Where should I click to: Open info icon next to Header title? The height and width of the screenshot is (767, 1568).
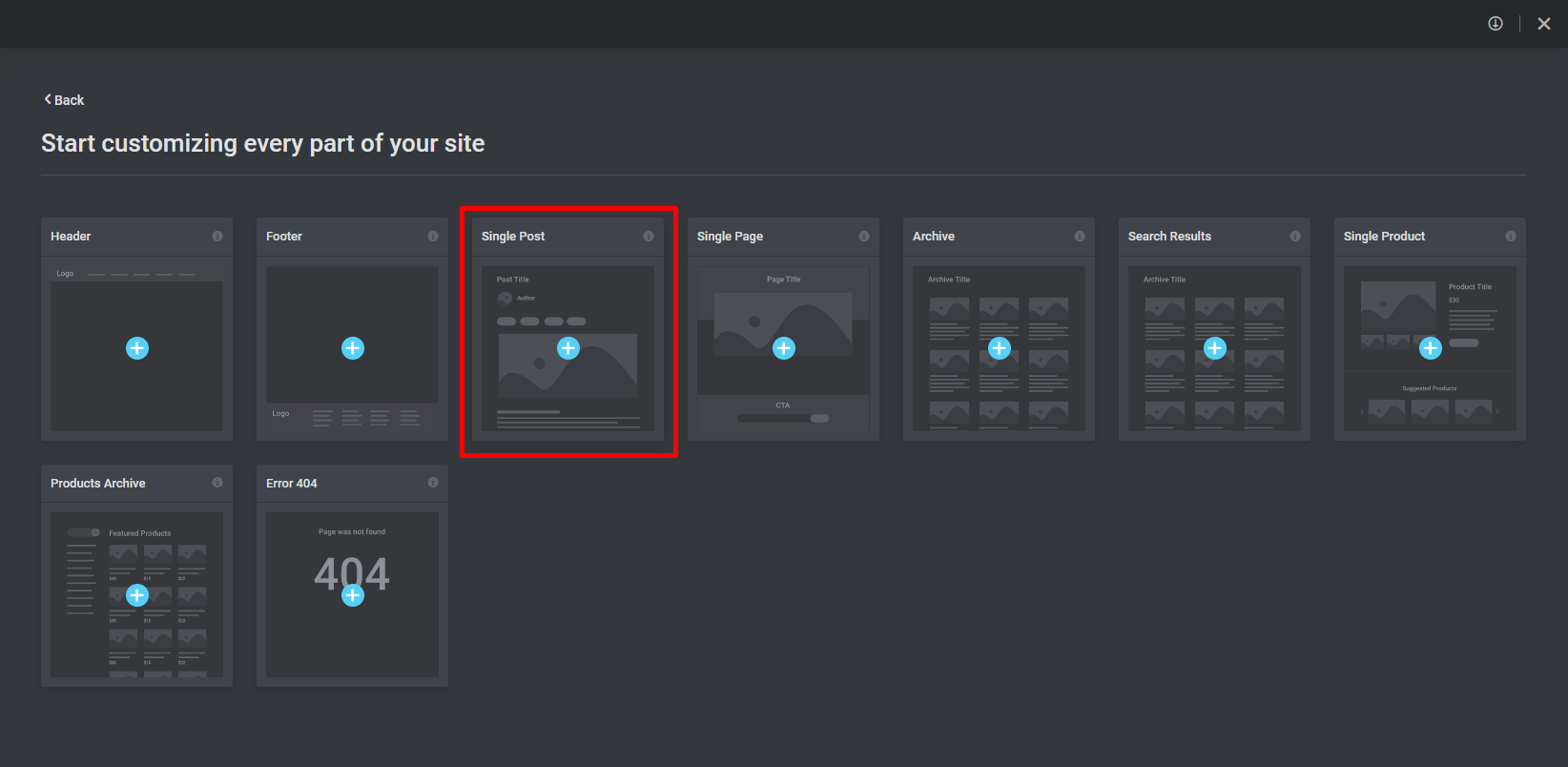point(217,237)
